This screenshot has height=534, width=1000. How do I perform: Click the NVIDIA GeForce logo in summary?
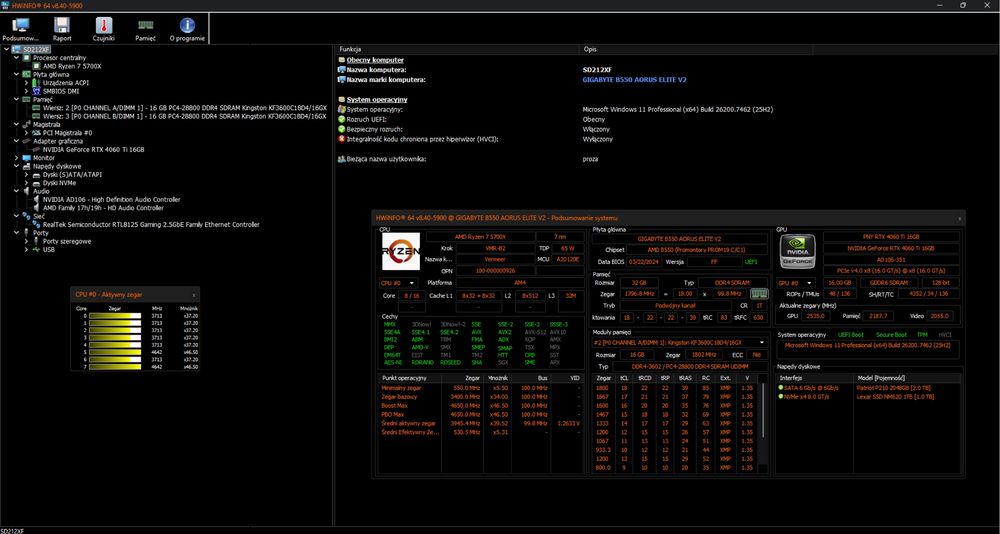click(797, 253)
